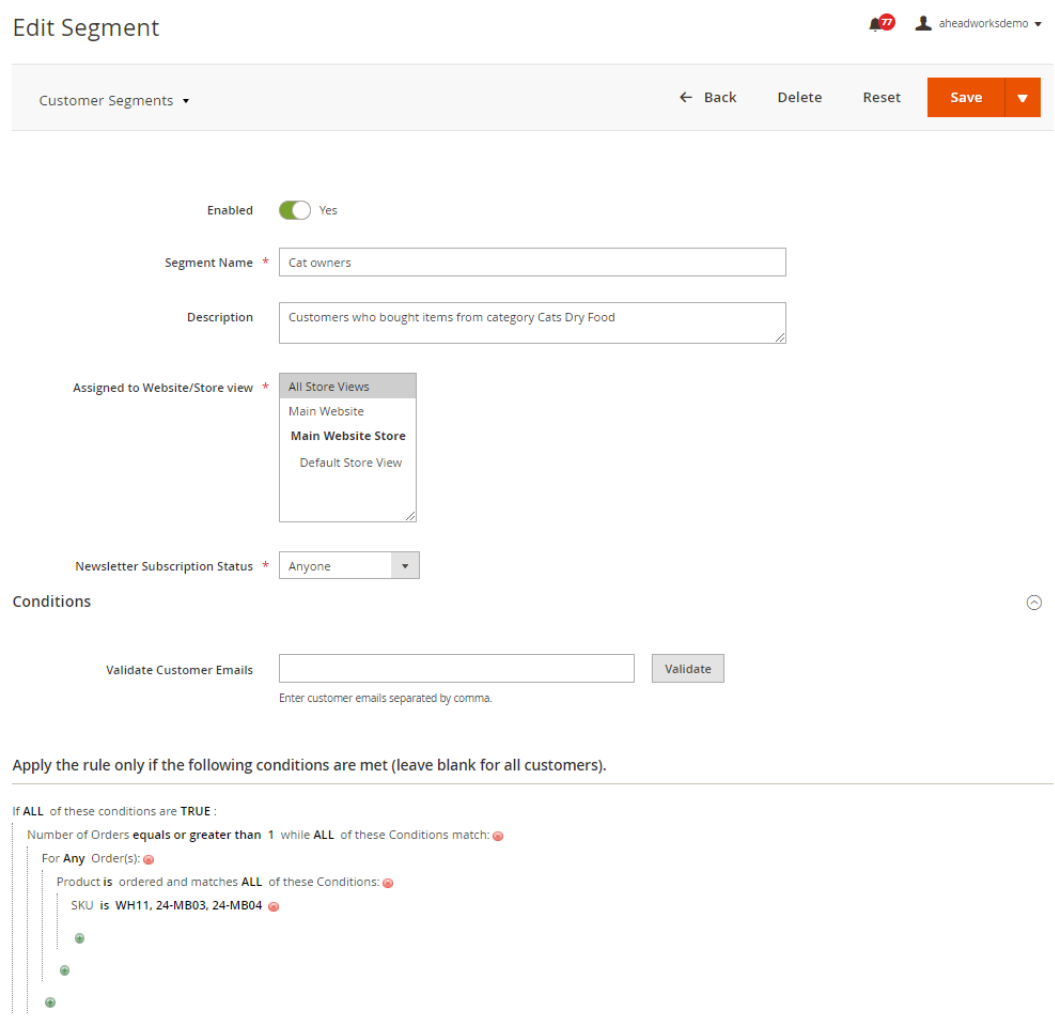Open Newsletter Subscription Status dropdown
The height and width of the screenshot is (1020, 1055).
(349, 565)
